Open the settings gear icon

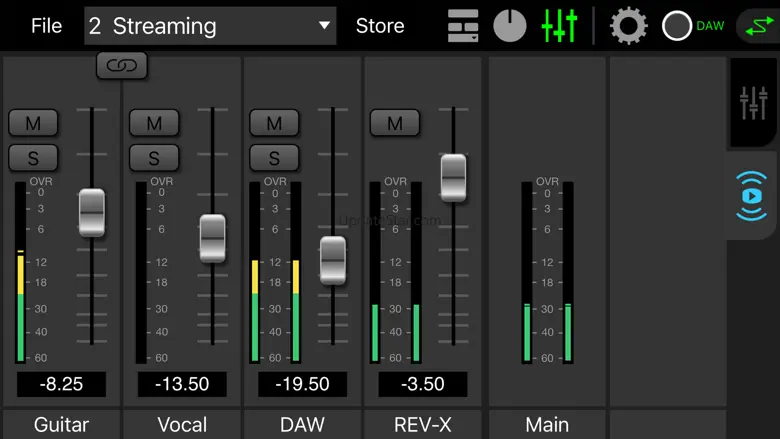click(628, 26)
